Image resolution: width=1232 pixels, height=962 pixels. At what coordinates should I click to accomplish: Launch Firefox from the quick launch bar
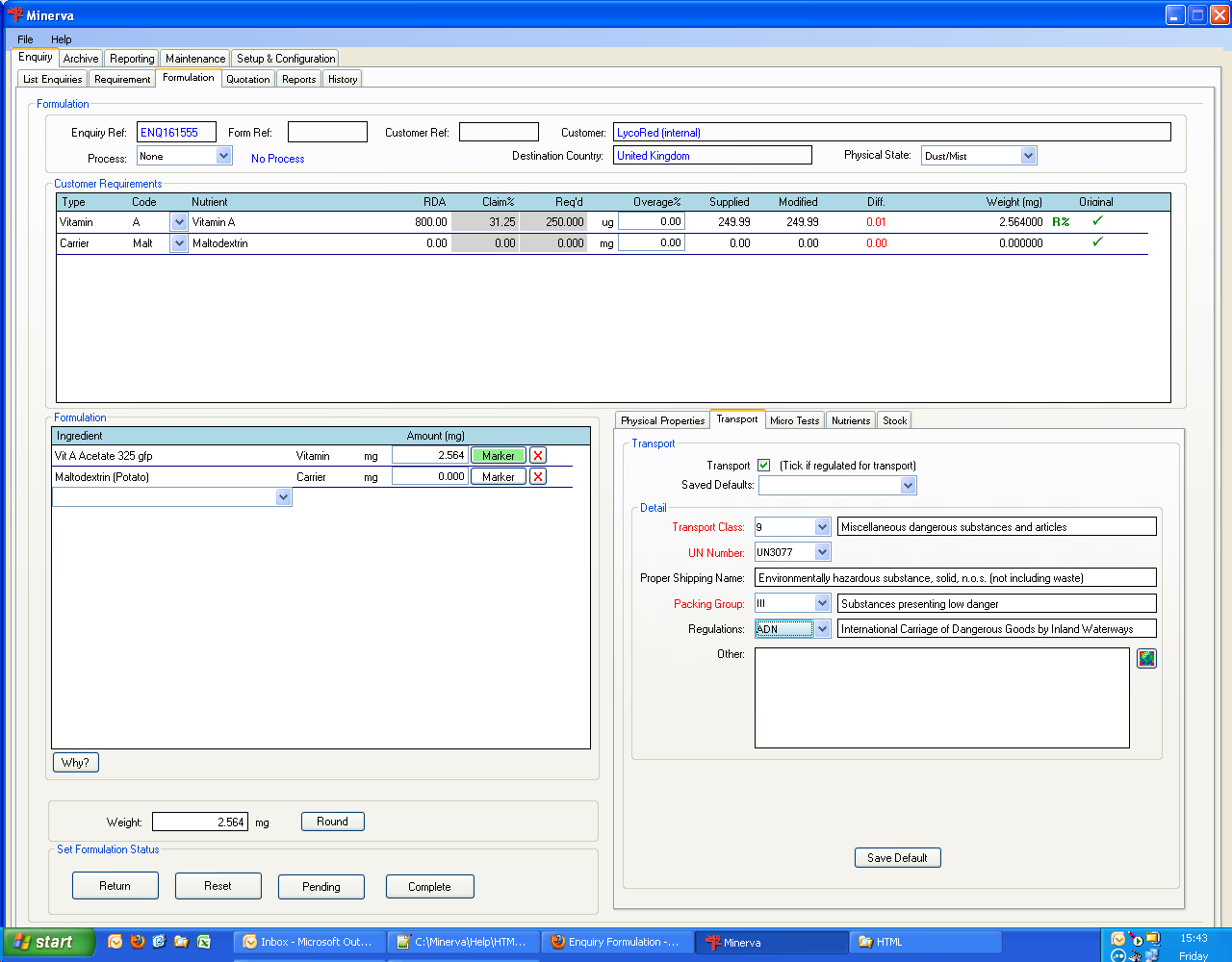[x=138, y=942]
